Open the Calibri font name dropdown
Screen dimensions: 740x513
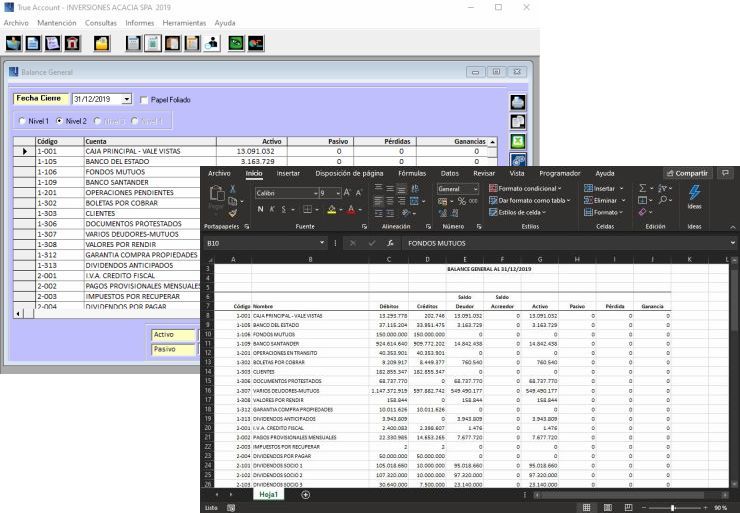click(315, 193)
